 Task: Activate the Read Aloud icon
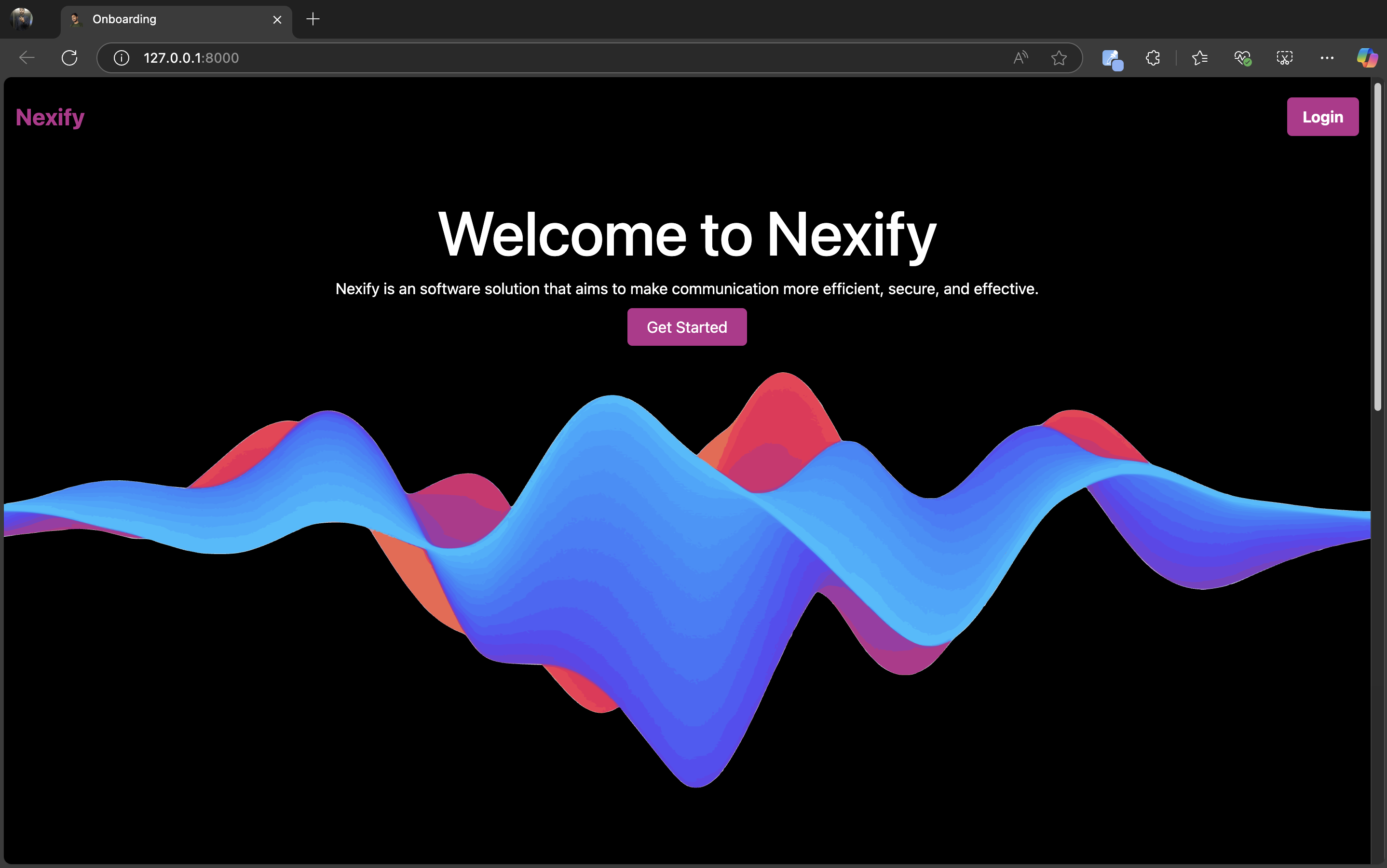click(1020, 57)
